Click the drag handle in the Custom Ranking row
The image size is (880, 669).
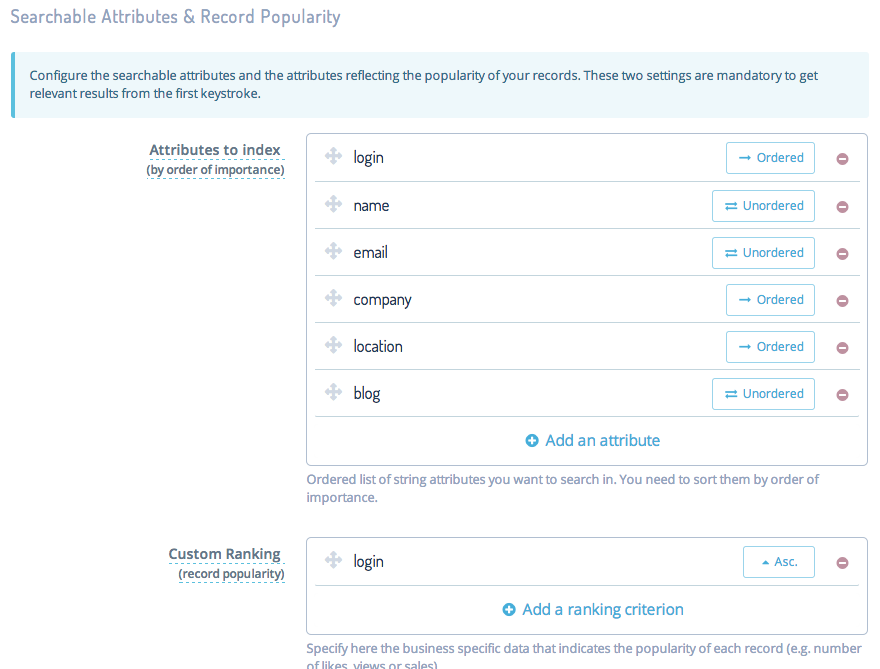pos(332,561)
